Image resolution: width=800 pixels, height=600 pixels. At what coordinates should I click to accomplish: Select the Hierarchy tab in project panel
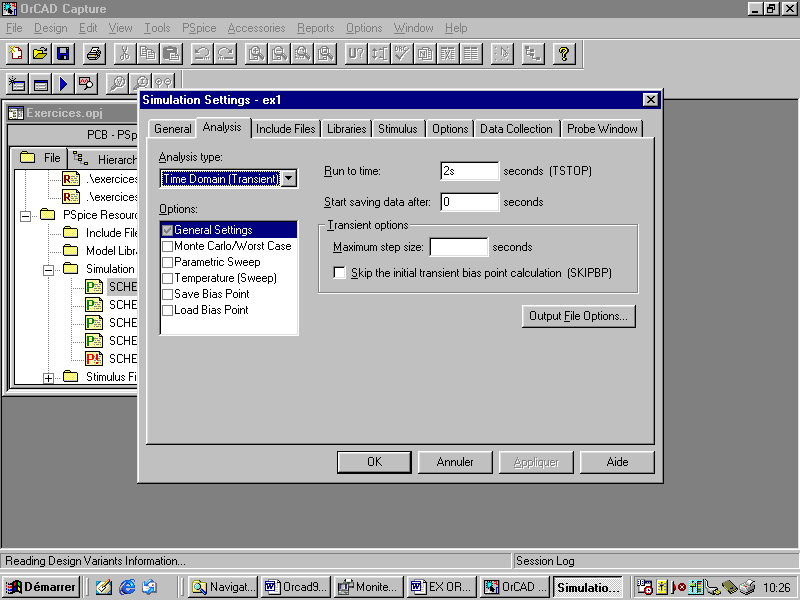(105, 159)
